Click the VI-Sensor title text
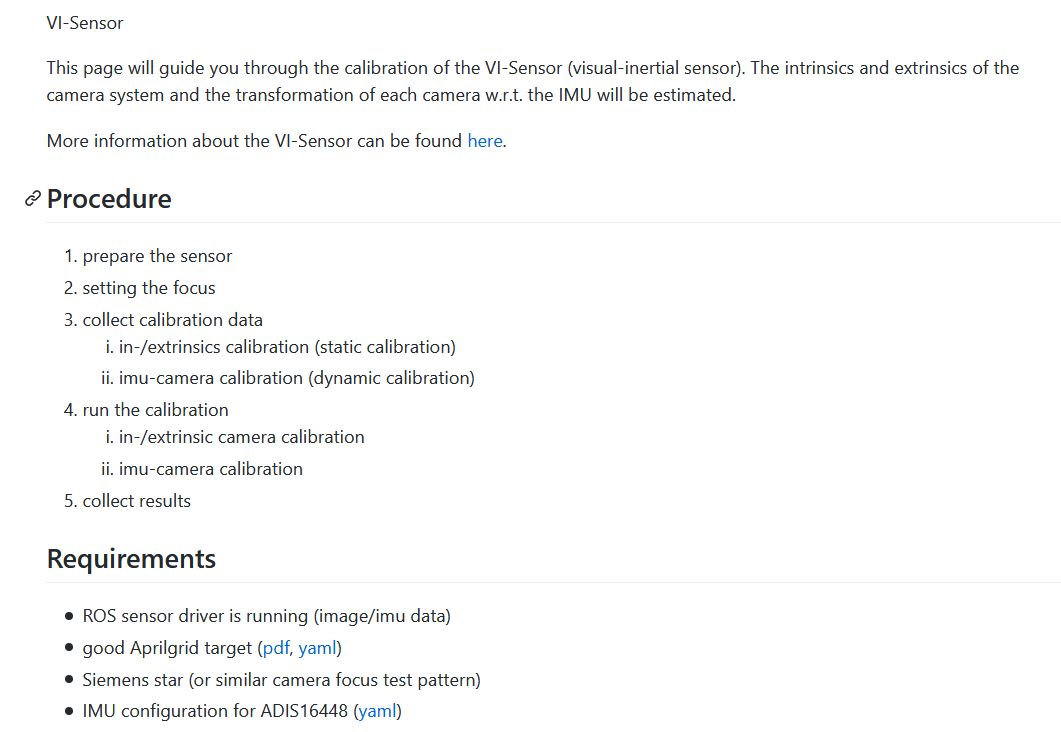The image size is (1061, 732). [x=85, y=22]
